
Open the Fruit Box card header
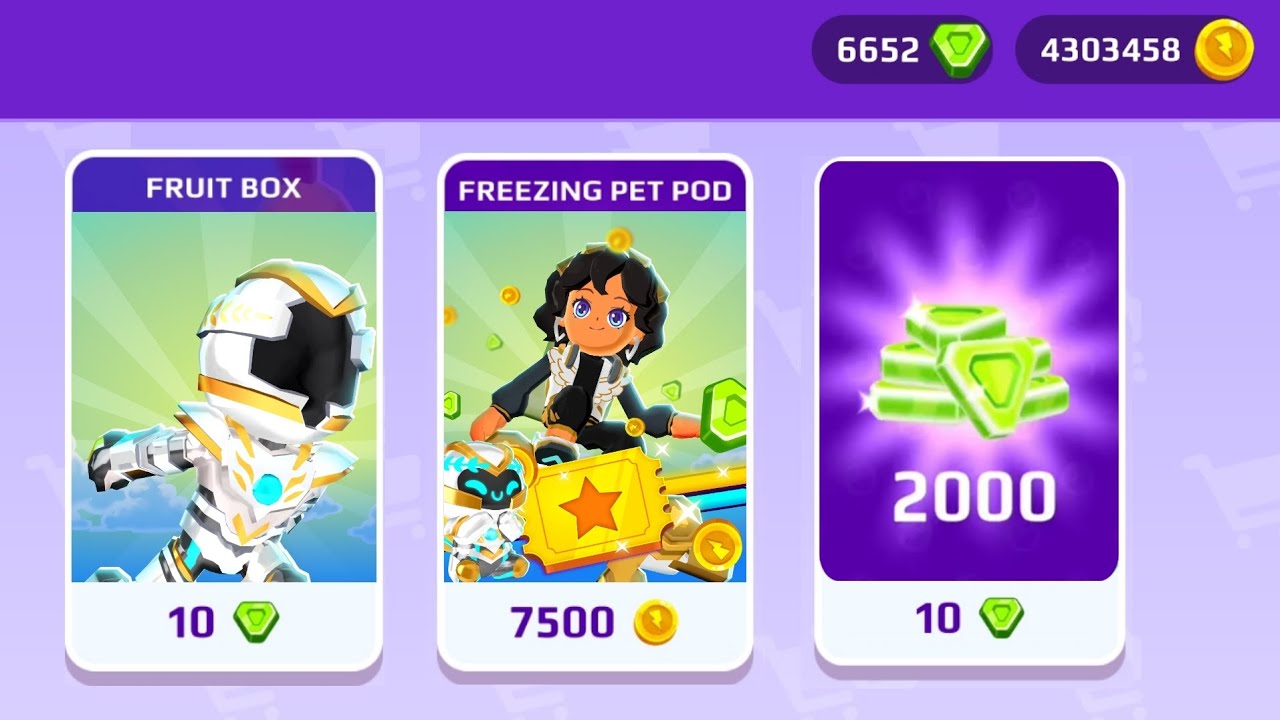tap(224, 187)
